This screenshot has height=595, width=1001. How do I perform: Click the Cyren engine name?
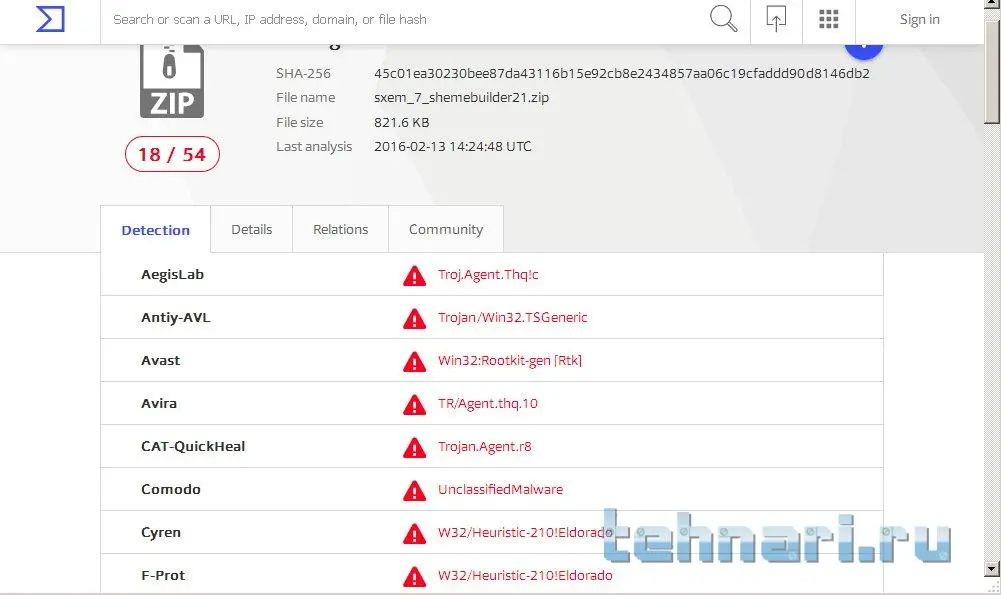coord(161,532)
